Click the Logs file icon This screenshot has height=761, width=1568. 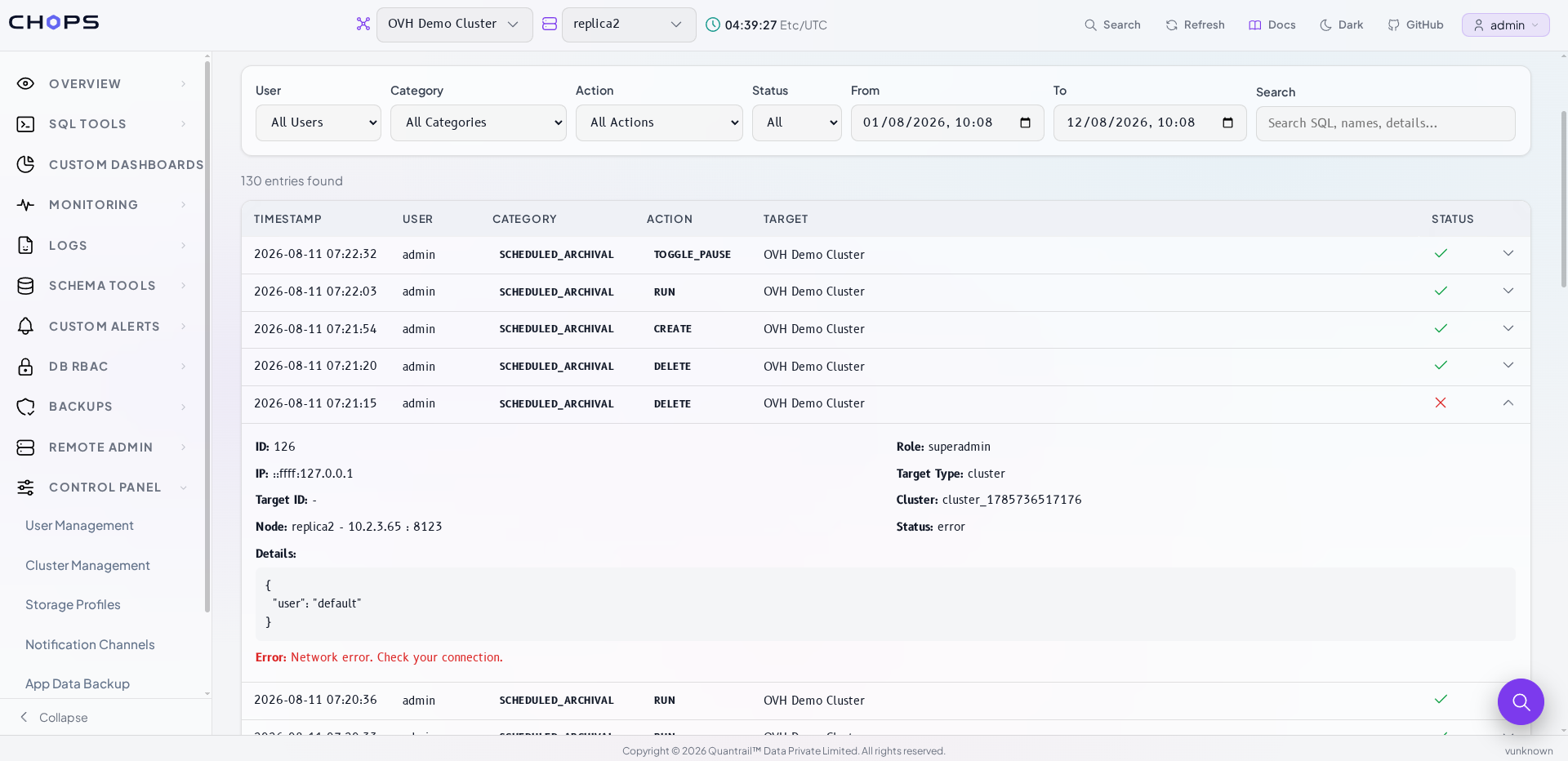click(x=26, y=245)
